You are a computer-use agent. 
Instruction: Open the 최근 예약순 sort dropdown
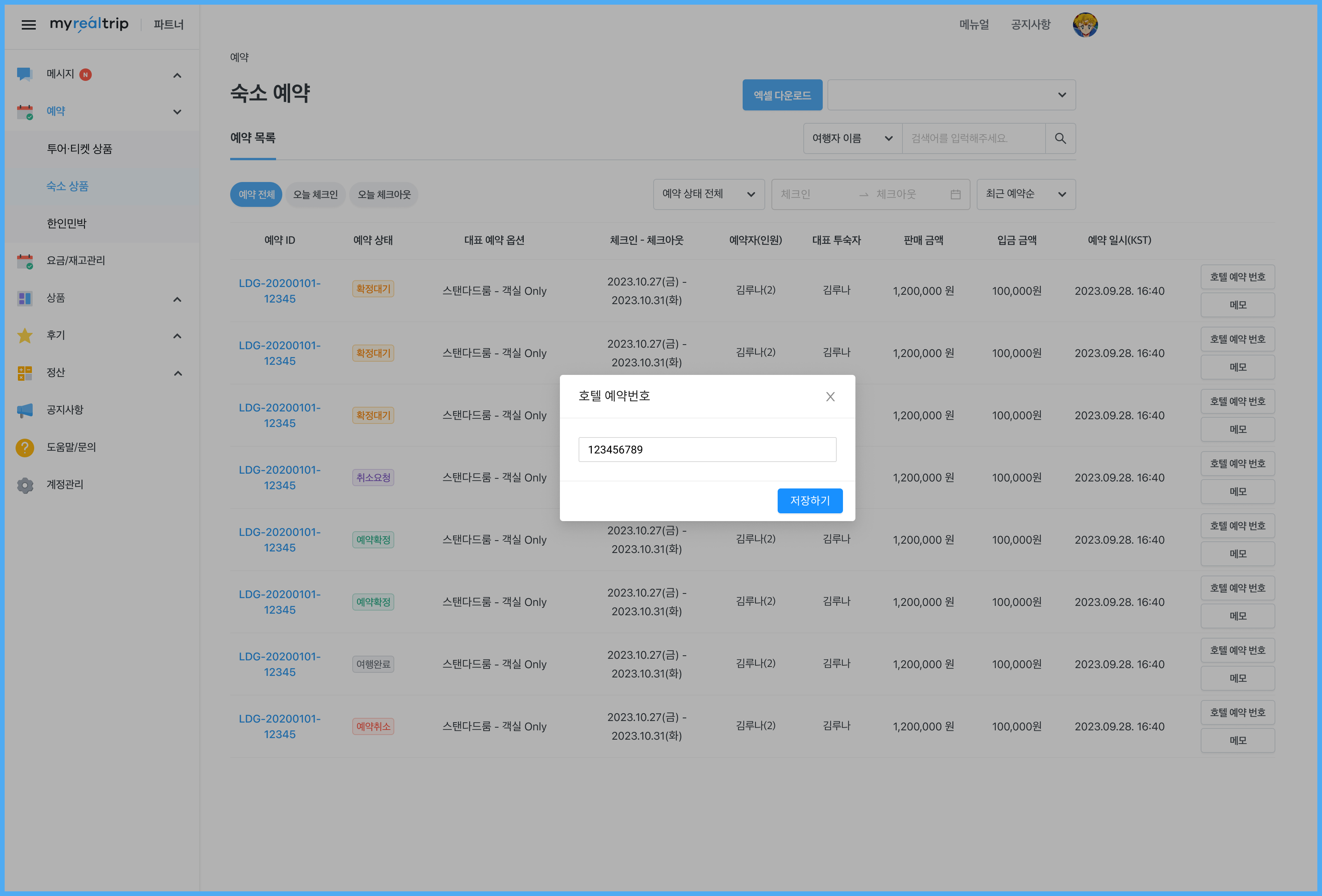pos(1025,194)
